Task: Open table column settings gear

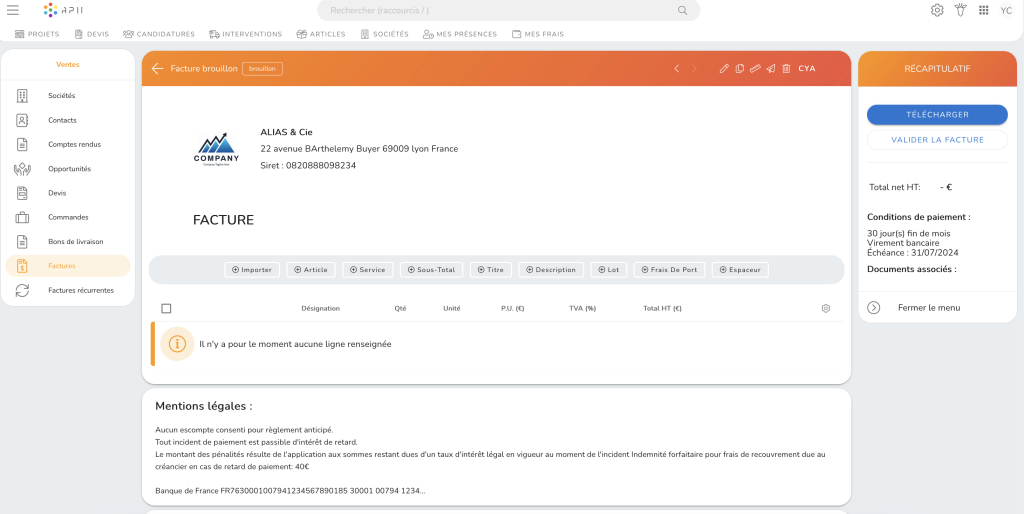Action: [x=825, y=308]
